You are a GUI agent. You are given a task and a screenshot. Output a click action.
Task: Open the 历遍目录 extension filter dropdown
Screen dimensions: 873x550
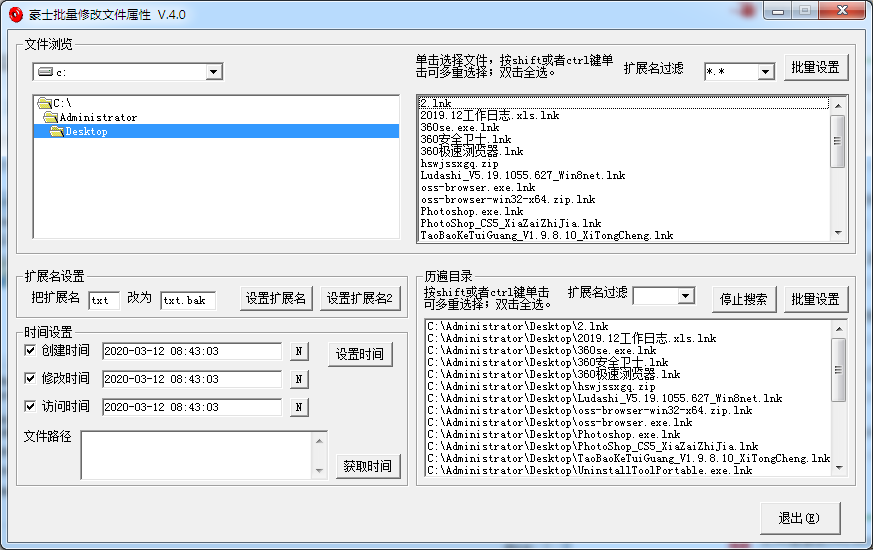[686, 296]
